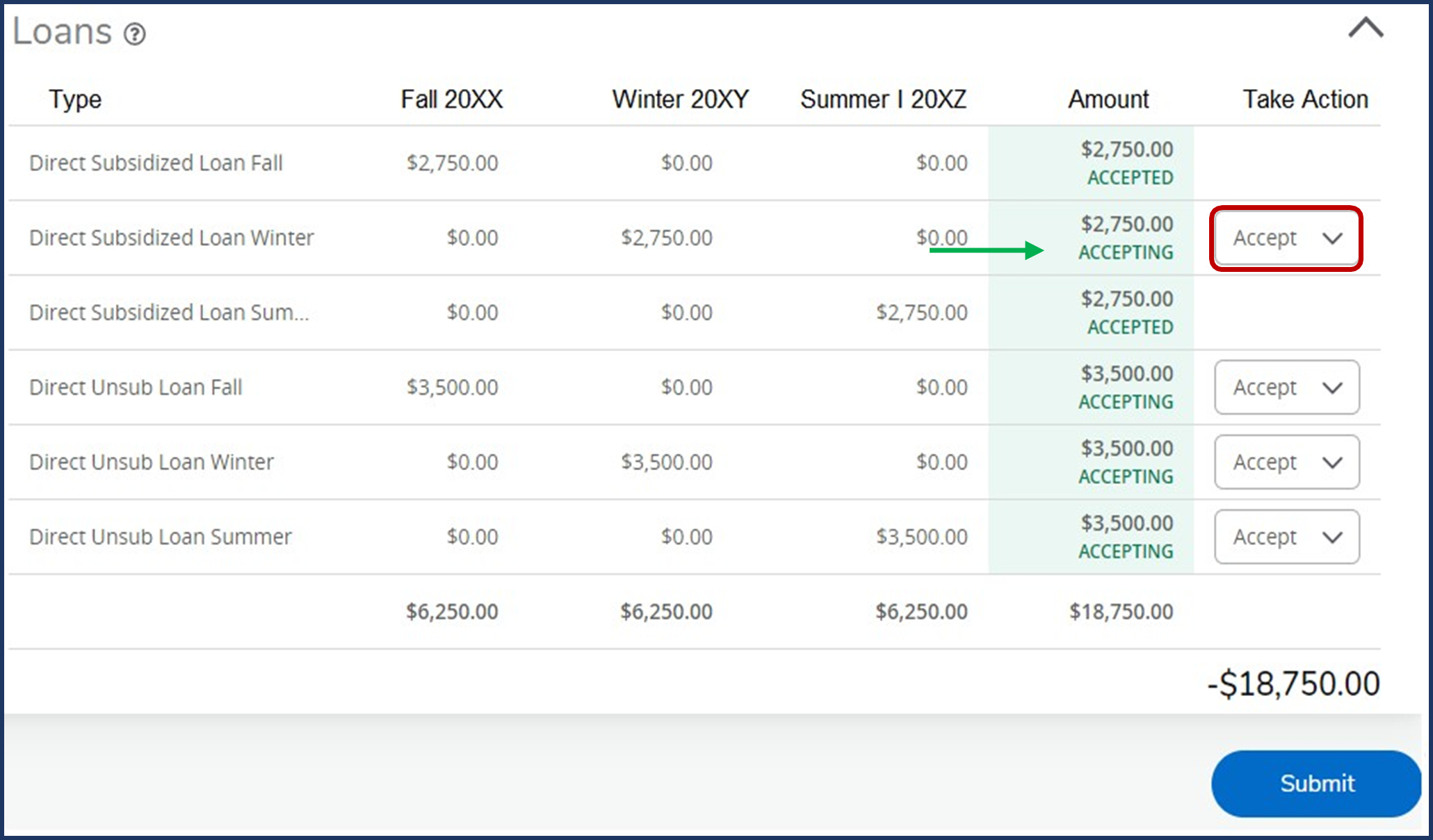The image size is (1433, 840).
Task: Click the ACCEPTING status beside green arrow
Action: [x=1126, y=252]
